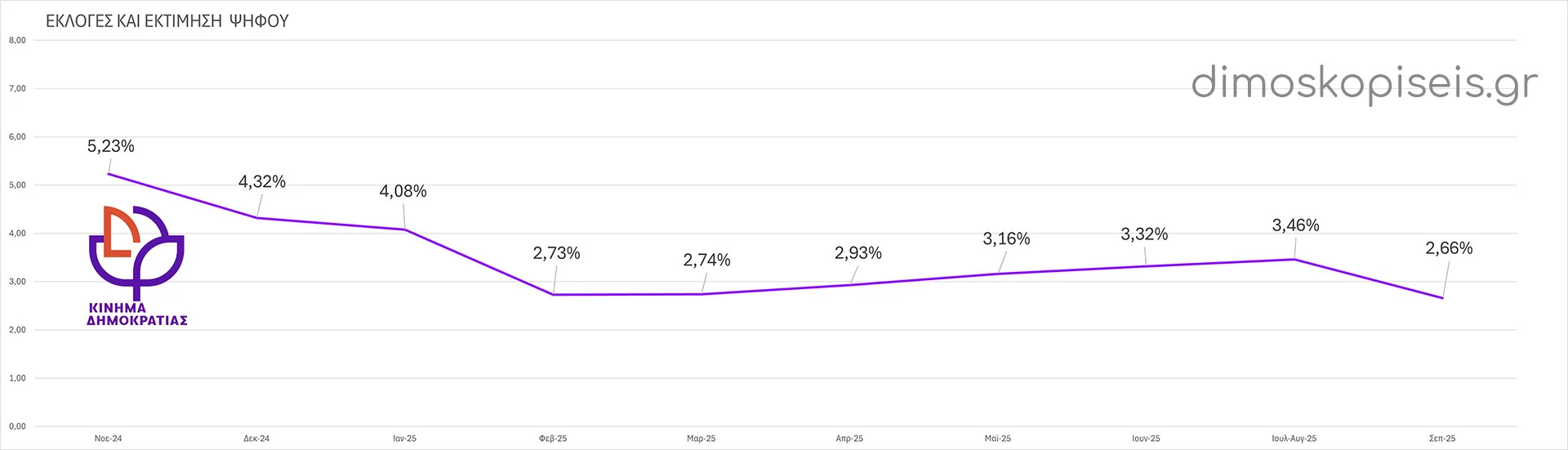Select the 3,16% value label
Screen dimensions: 1568x450
pyautogui.click(x=1006, y=238)
